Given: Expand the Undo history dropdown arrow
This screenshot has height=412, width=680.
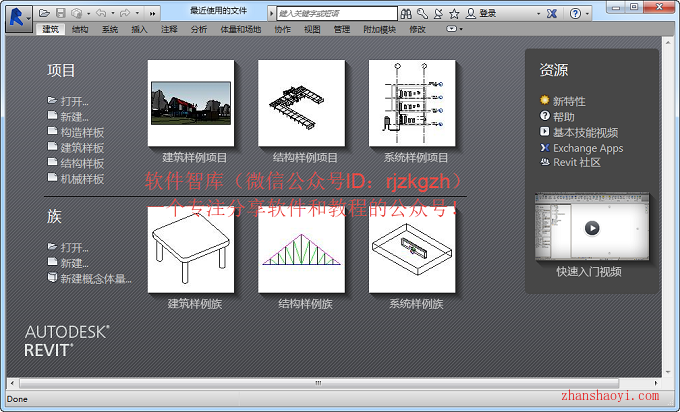Looking at the screenshot, I should (113, 14).
